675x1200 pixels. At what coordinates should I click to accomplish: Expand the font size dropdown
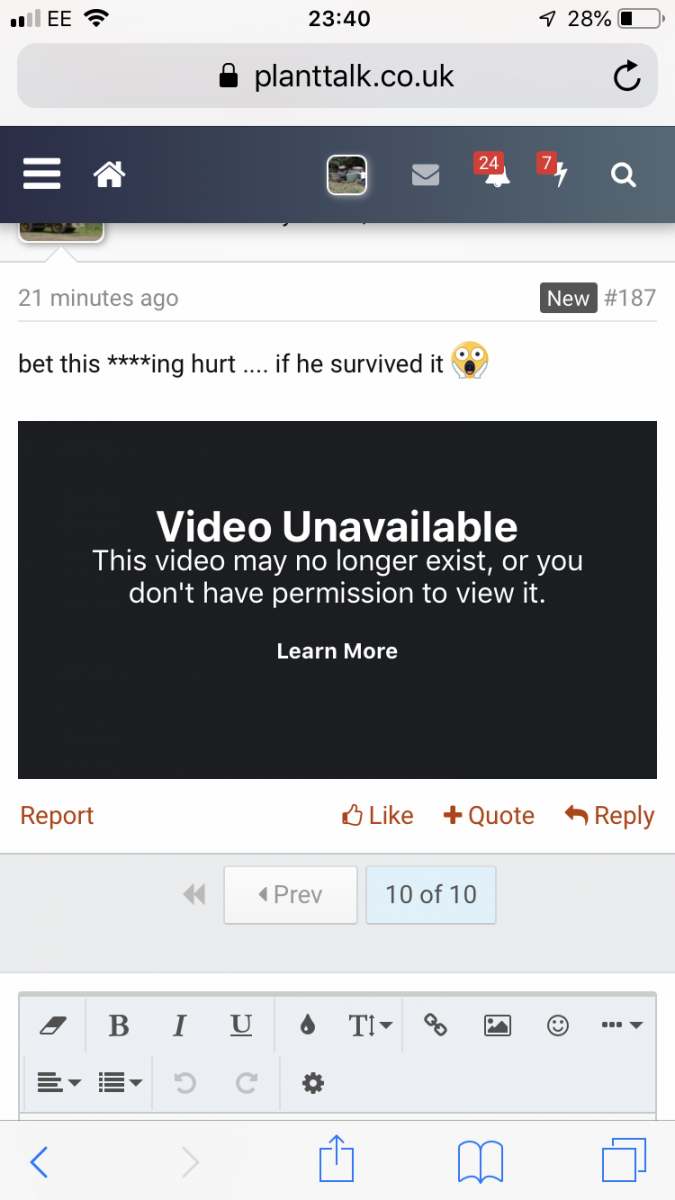[370, 1025]
